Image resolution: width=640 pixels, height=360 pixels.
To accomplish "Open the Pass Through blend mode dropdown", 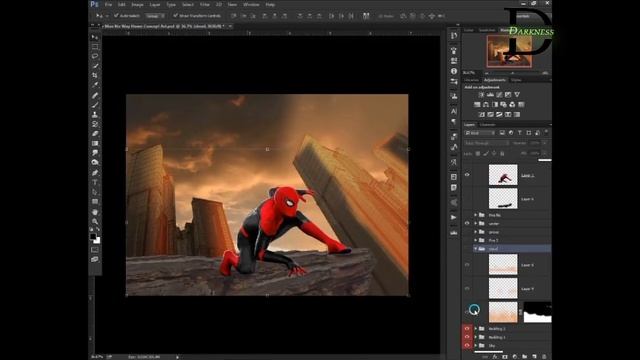I will click(x=487, y=143).
